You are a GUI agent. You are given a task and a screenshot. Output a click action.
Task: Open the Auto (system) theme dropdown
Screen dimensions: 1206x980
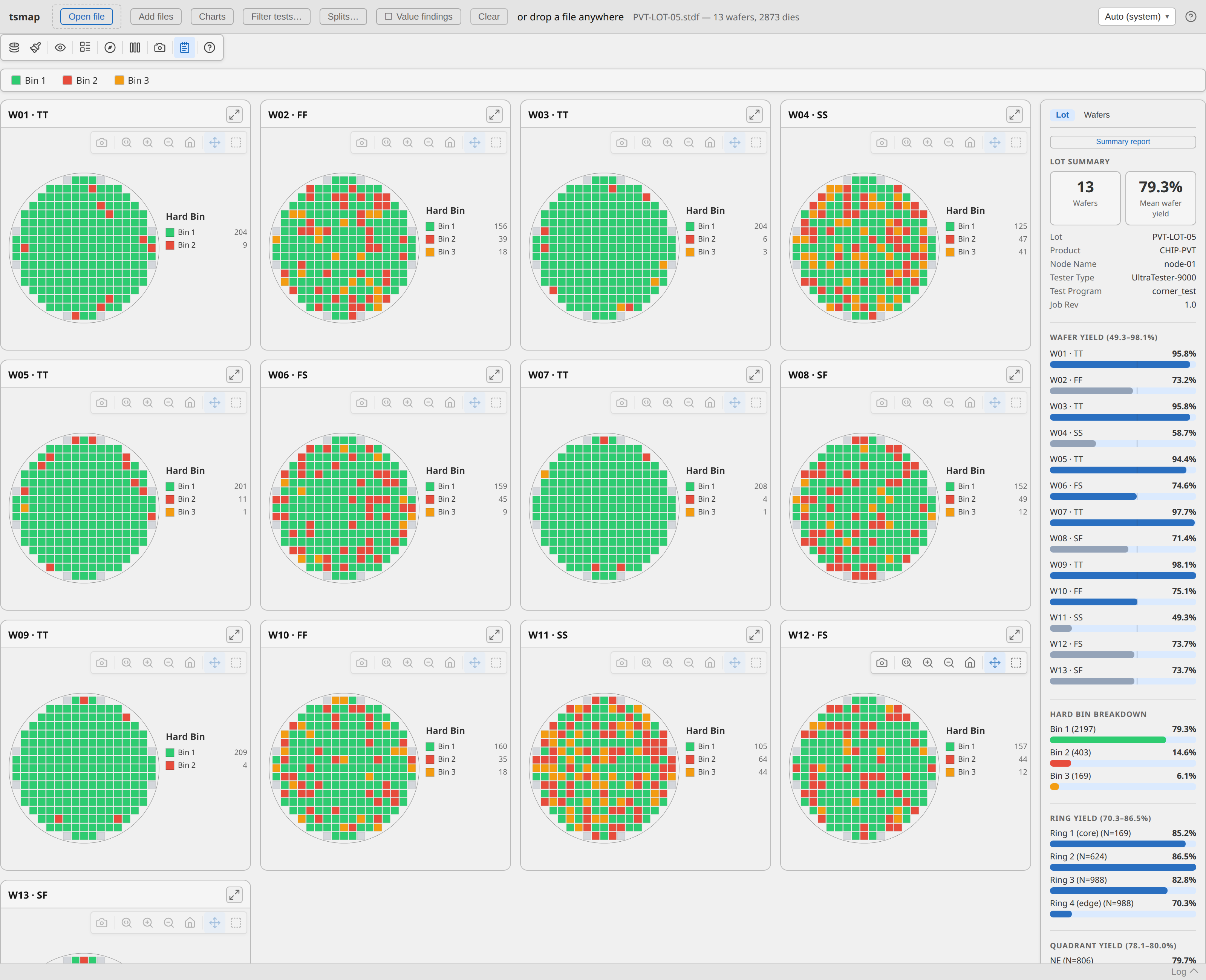tap(1137, 16)
